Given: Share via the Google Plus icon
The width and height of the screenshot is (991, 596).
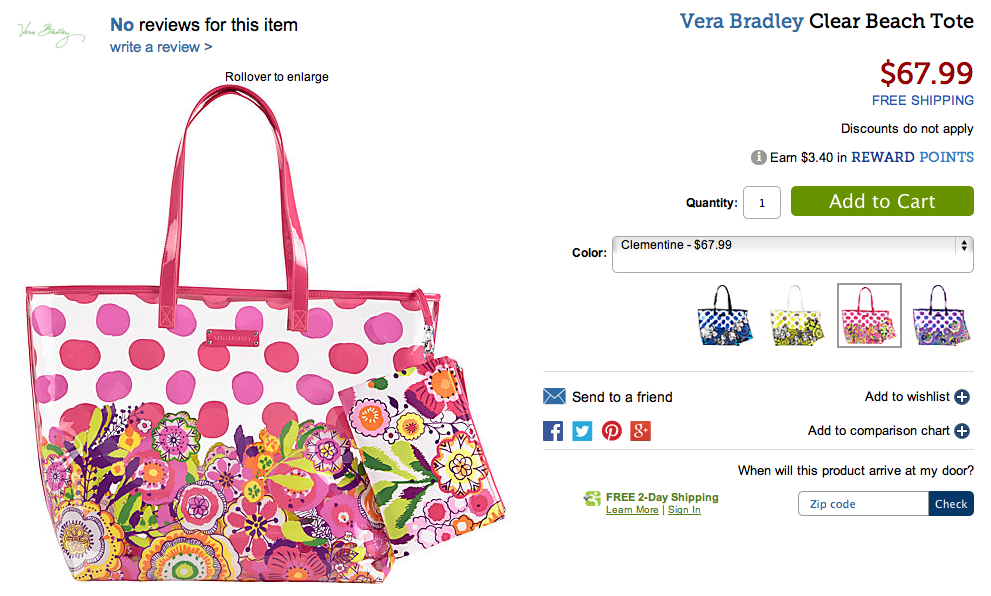Looking at the screenshot, I should pyautogui.click(x=640, y=431).
